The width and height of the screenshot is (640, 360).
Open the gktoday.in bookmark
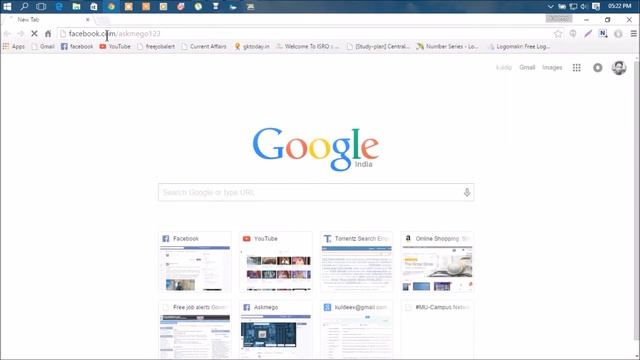coord(252,47)
